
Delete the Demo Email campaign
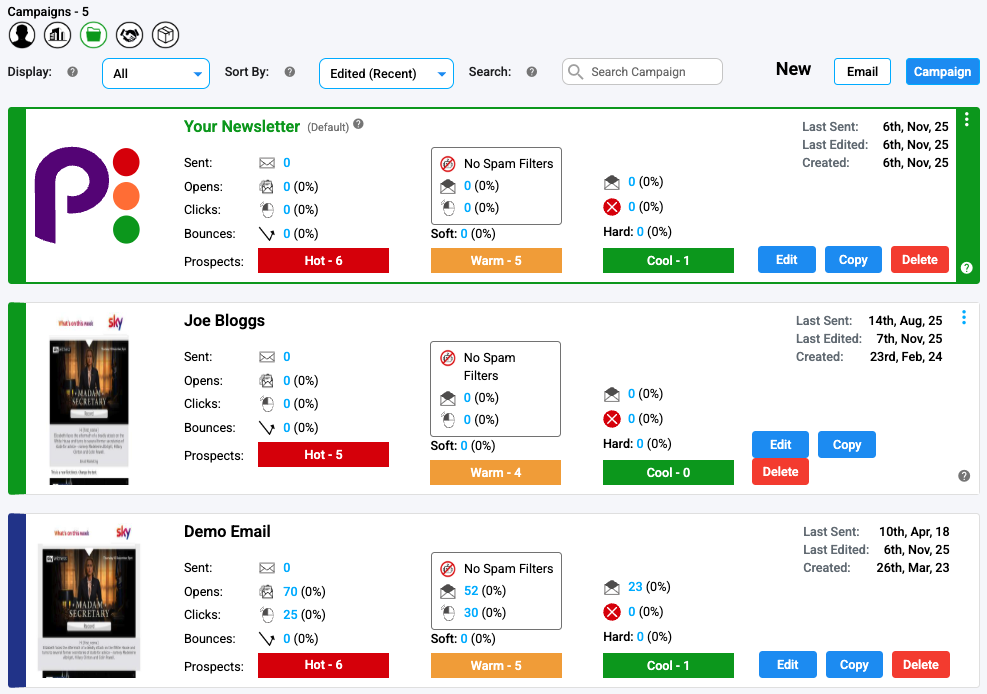click(920, 664)
